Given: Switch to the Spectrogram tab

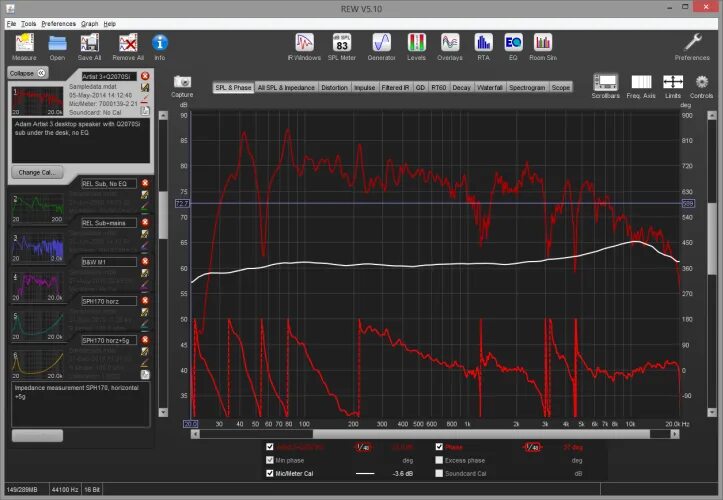Looking at the screenshot, I should tap(527, 87).
